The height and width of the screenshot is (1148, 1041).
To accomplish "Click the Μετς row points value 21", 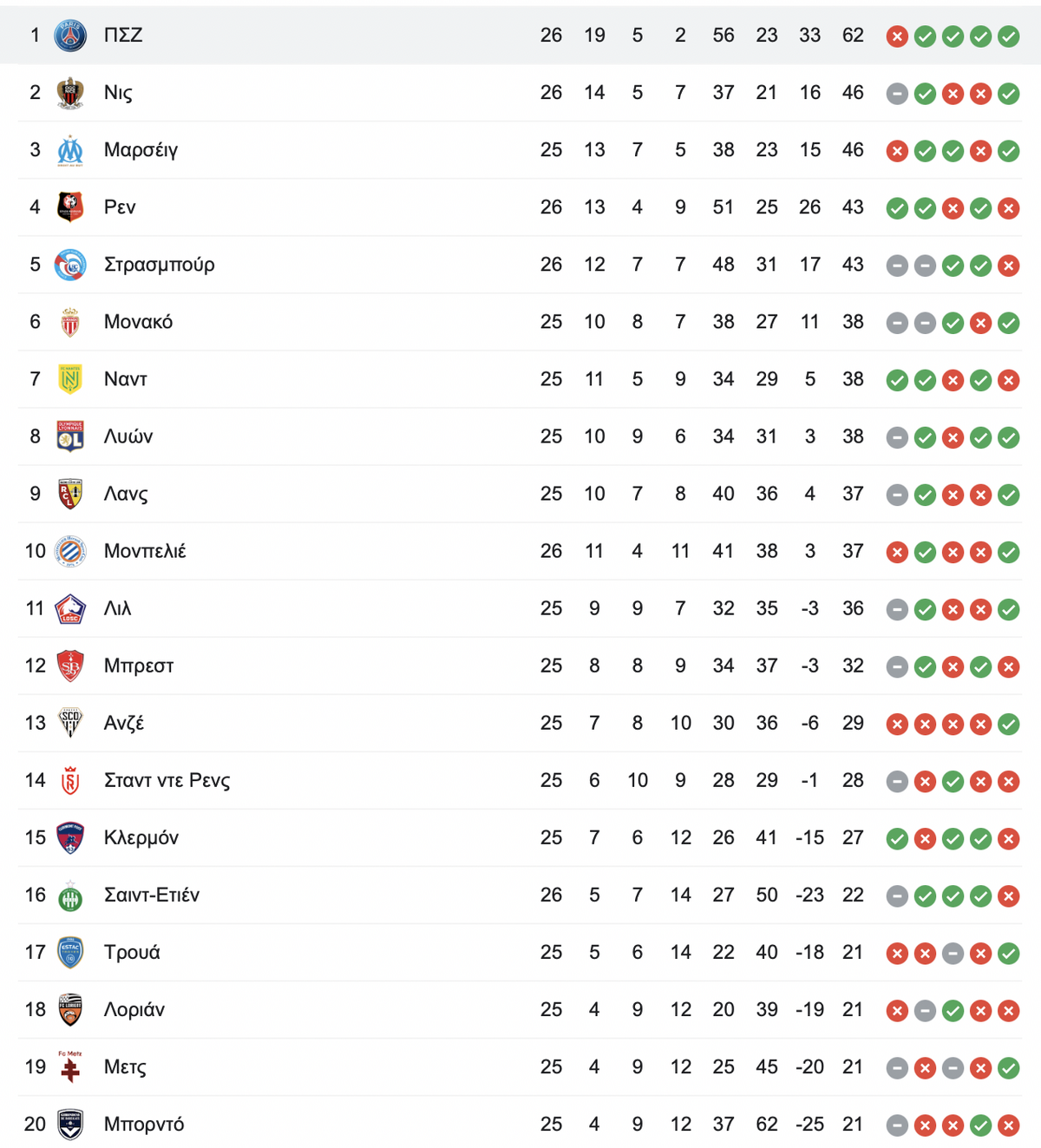I will click(853, 1066).
